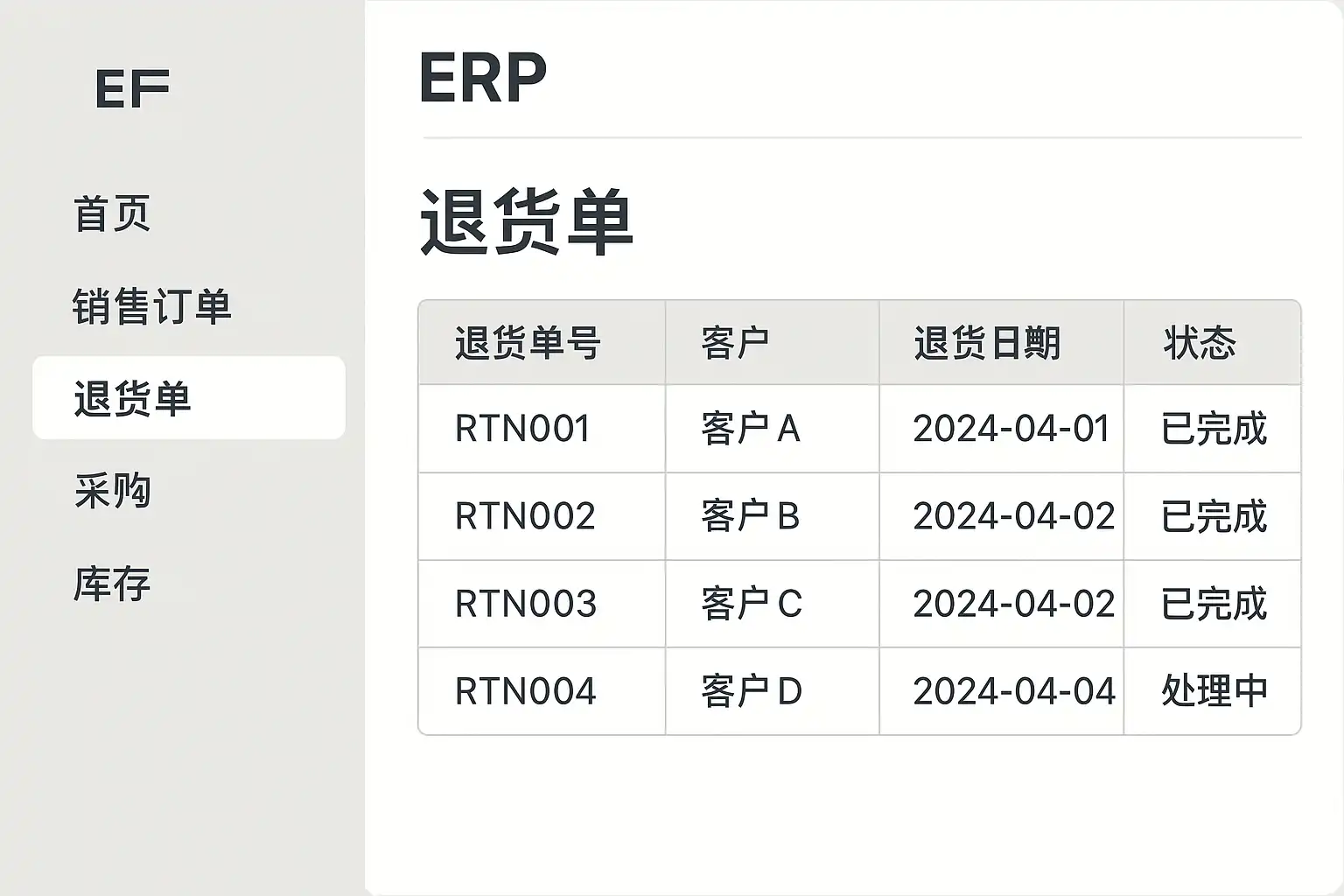Open the 首页 sidebar menu item
The image size is (1344, 896).
tap(112, 214)
